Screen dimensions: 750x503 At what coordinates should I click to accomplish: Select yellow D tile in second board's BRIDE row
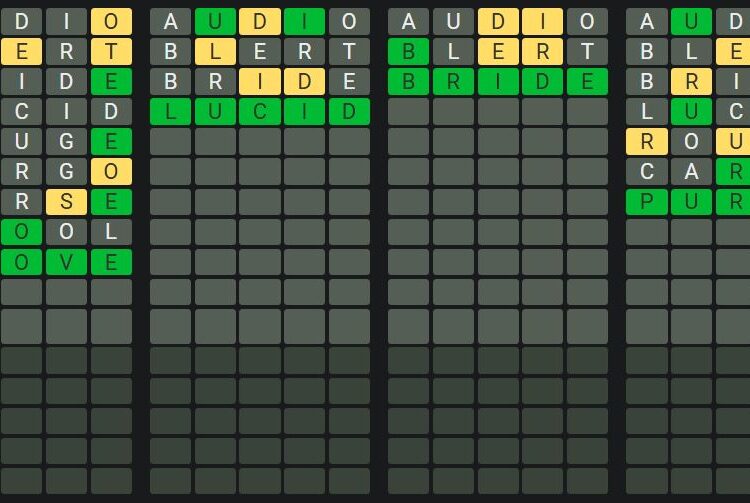point(304,81)
